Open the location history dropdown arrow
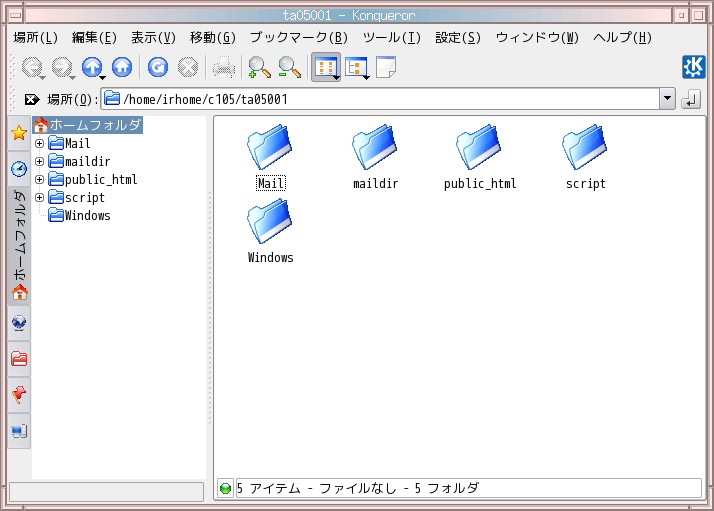Viewport: 714px width, 511px height. coord(668,98)
